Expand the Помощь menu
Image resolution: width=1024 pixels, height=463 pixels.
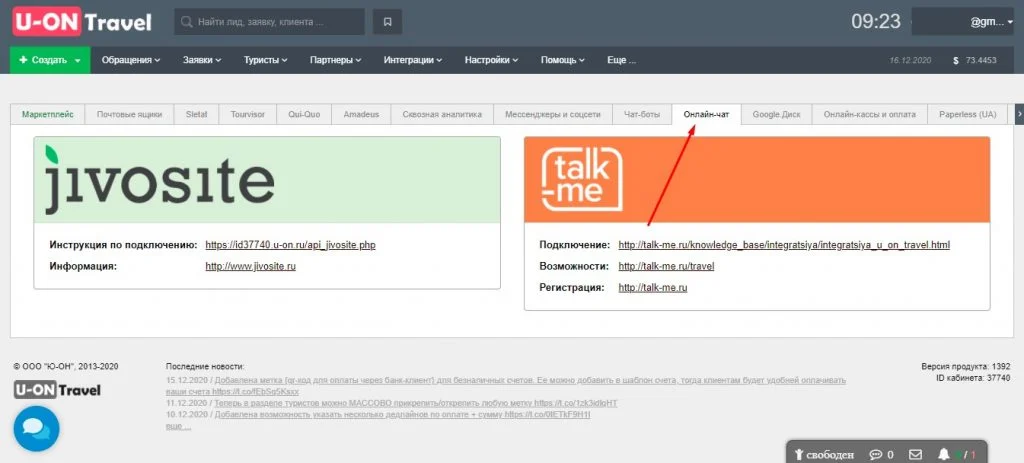tap(563, 60)
